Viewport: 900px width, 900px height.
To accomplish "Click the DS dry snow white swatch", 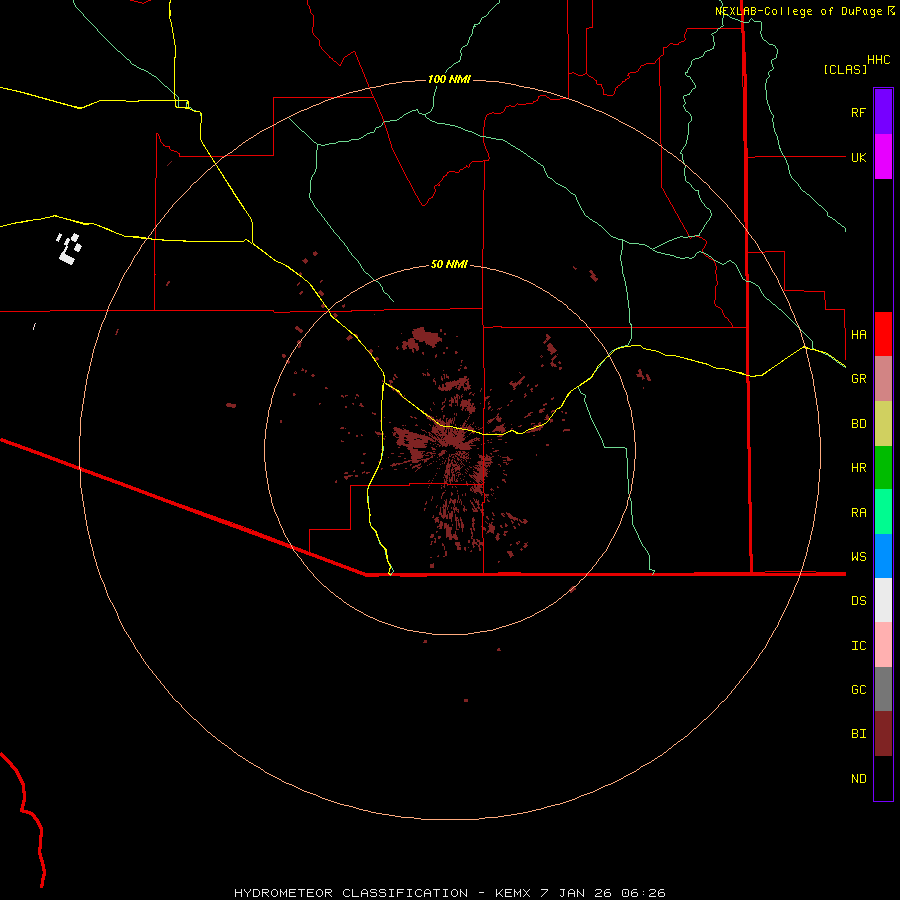I will click(883, 600).
